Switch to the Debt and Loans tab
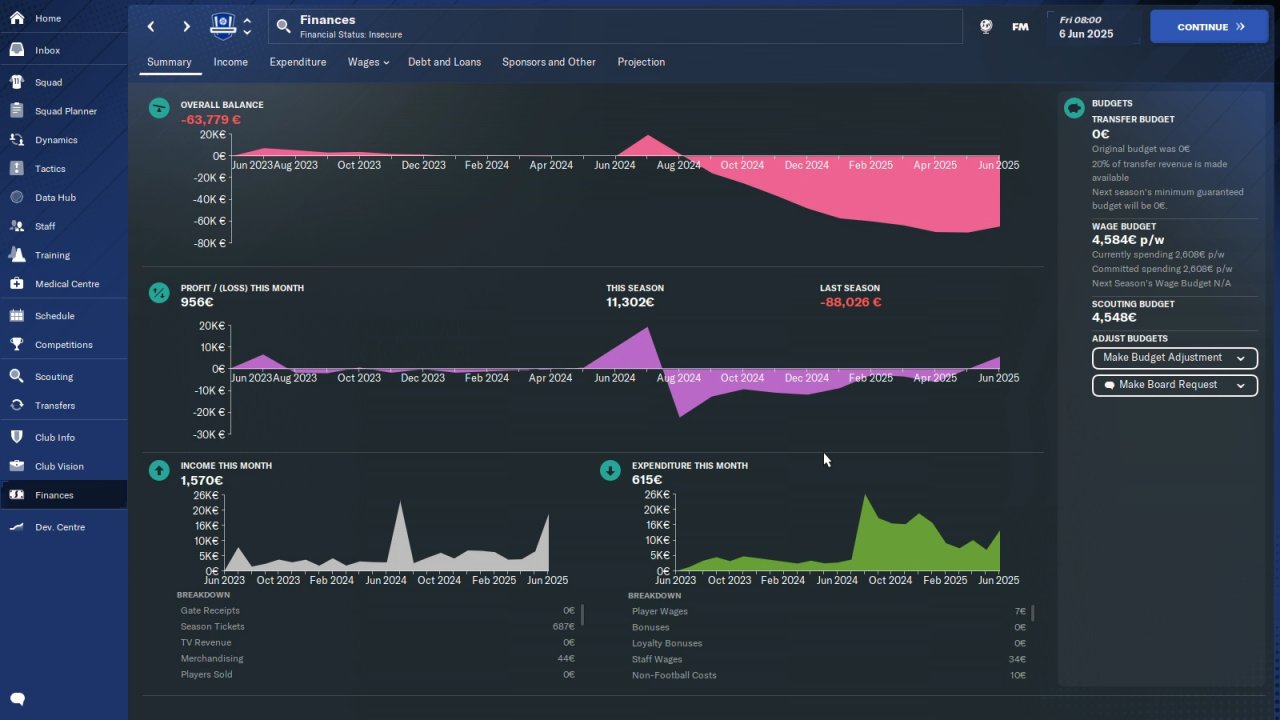Viewport: 1280px width, 720px height. [444, 62]
